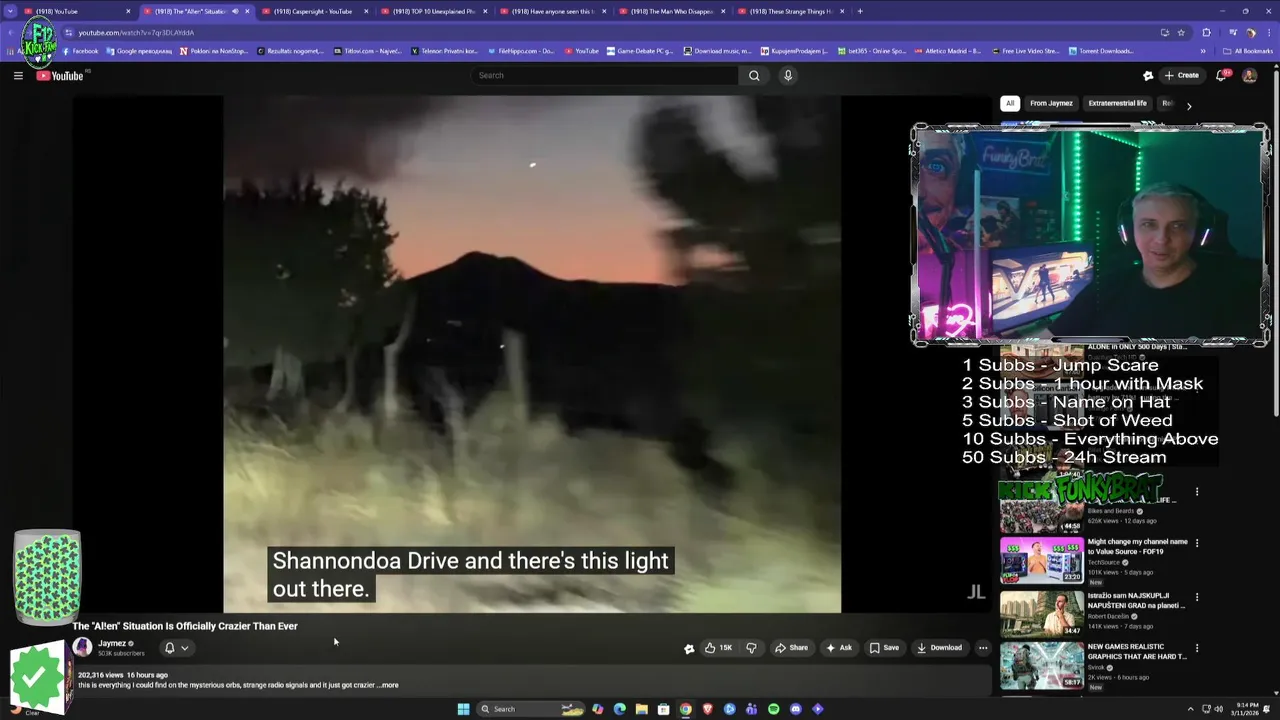Open the more actions ellipsis under video
The height and width of the screenshot is (720, 1280).
[x=983, y=648]
